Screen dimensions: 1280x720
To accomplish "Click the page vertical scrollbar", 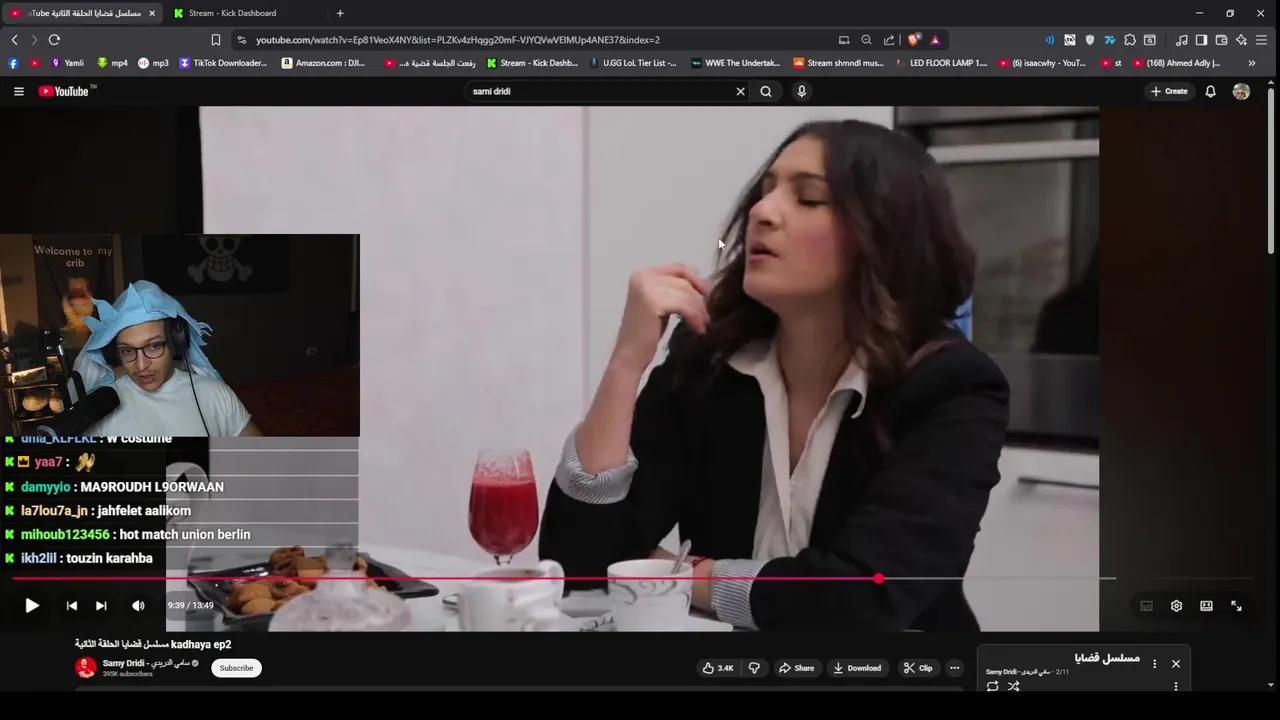I will coord(1271,170).
